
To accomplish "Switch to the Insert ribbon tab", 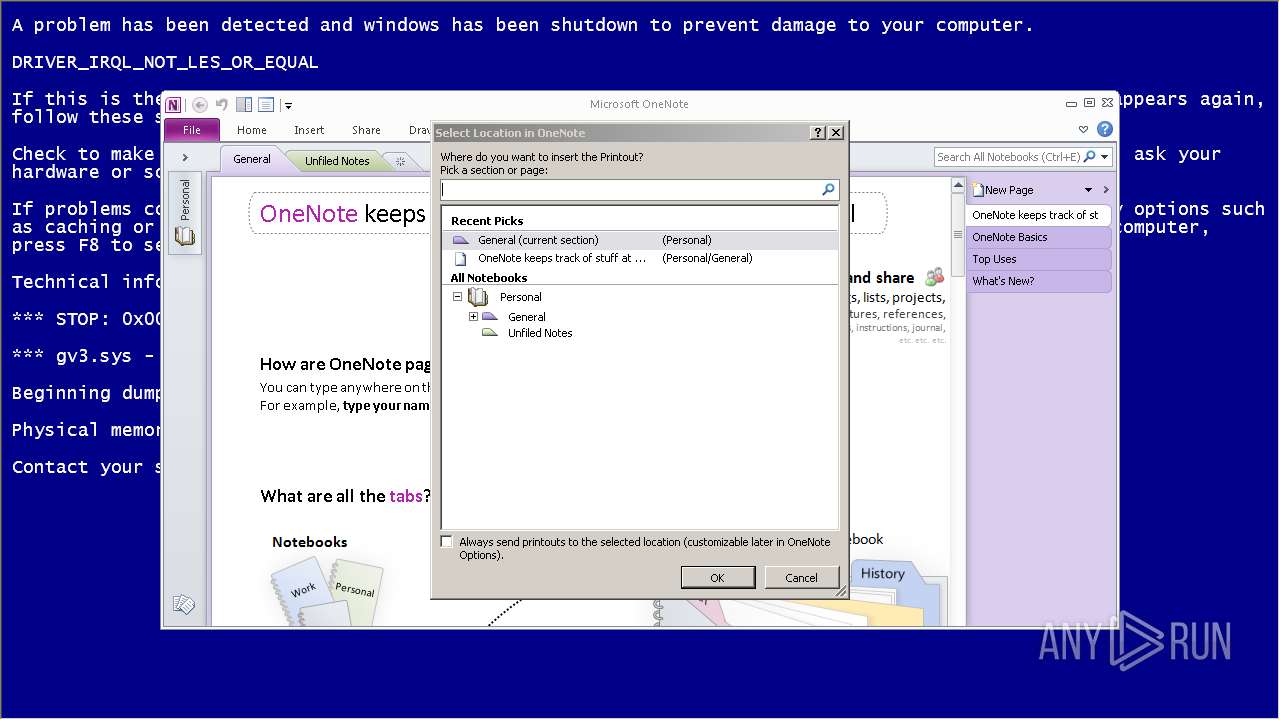I will (x=309, y=130).
